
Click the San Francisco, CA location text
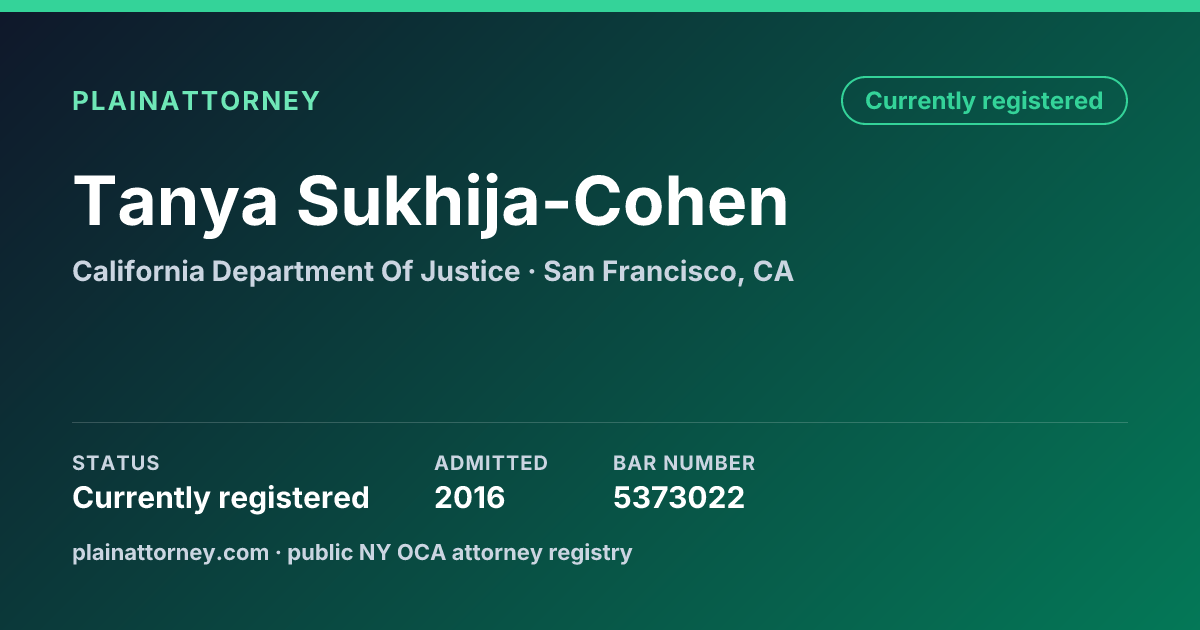click(x=669, y=272)
